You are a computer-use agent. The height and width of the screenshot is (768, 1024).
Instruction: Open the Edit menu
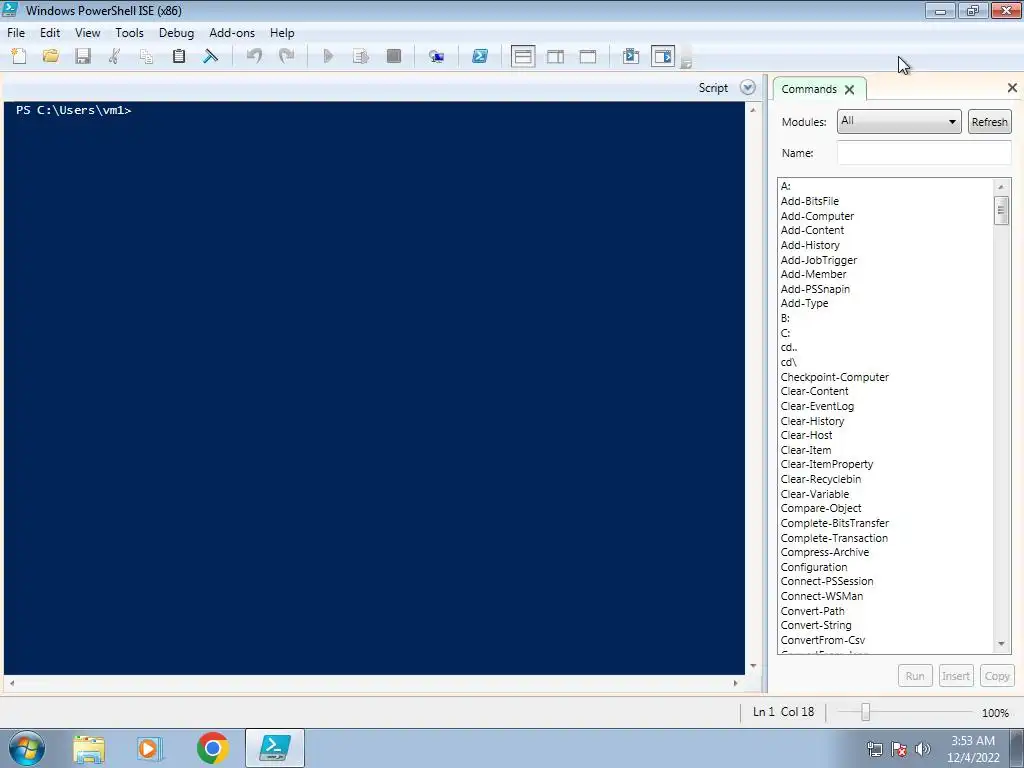tap(50, 33)
